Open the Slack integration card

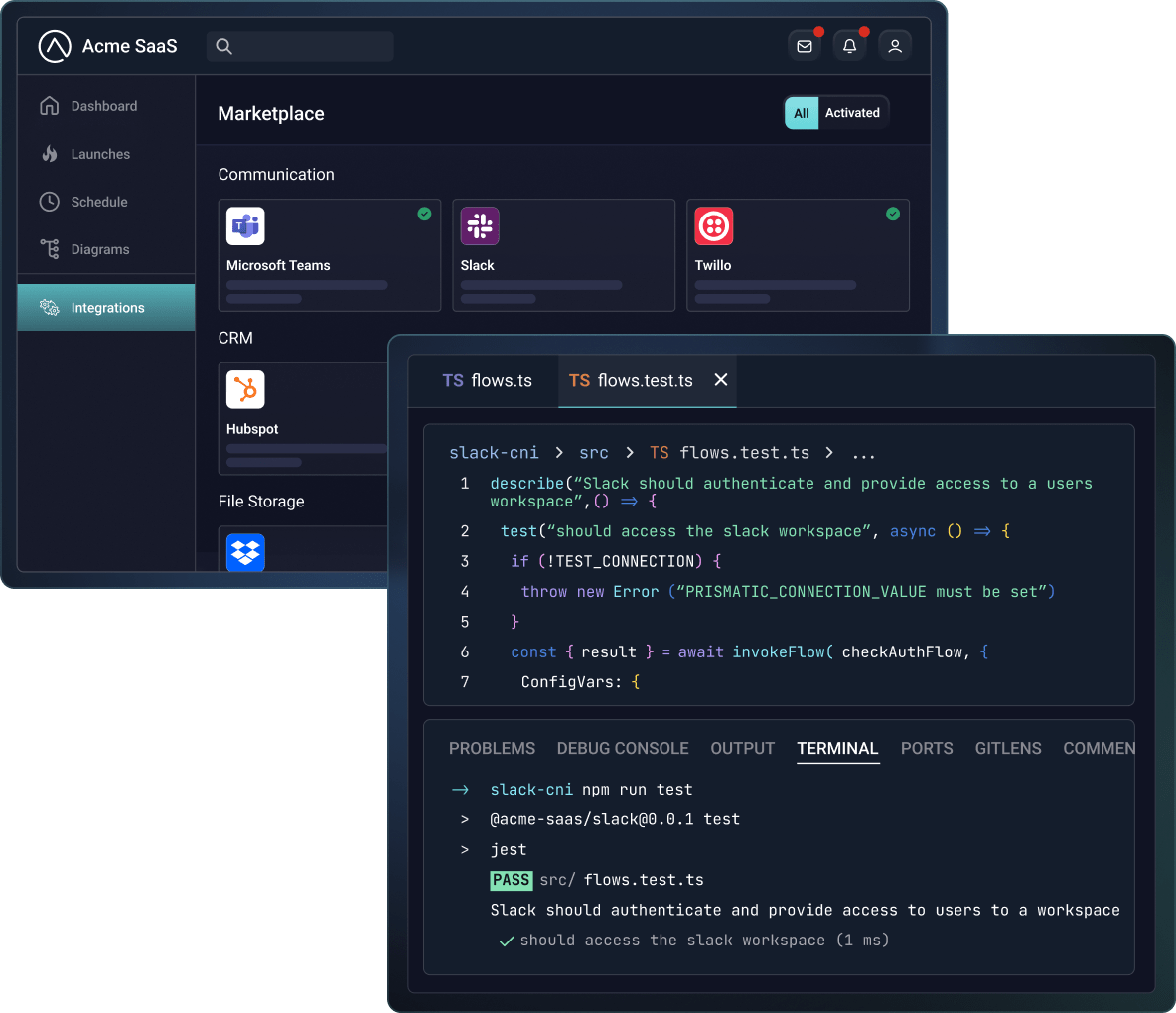point(563,255)
